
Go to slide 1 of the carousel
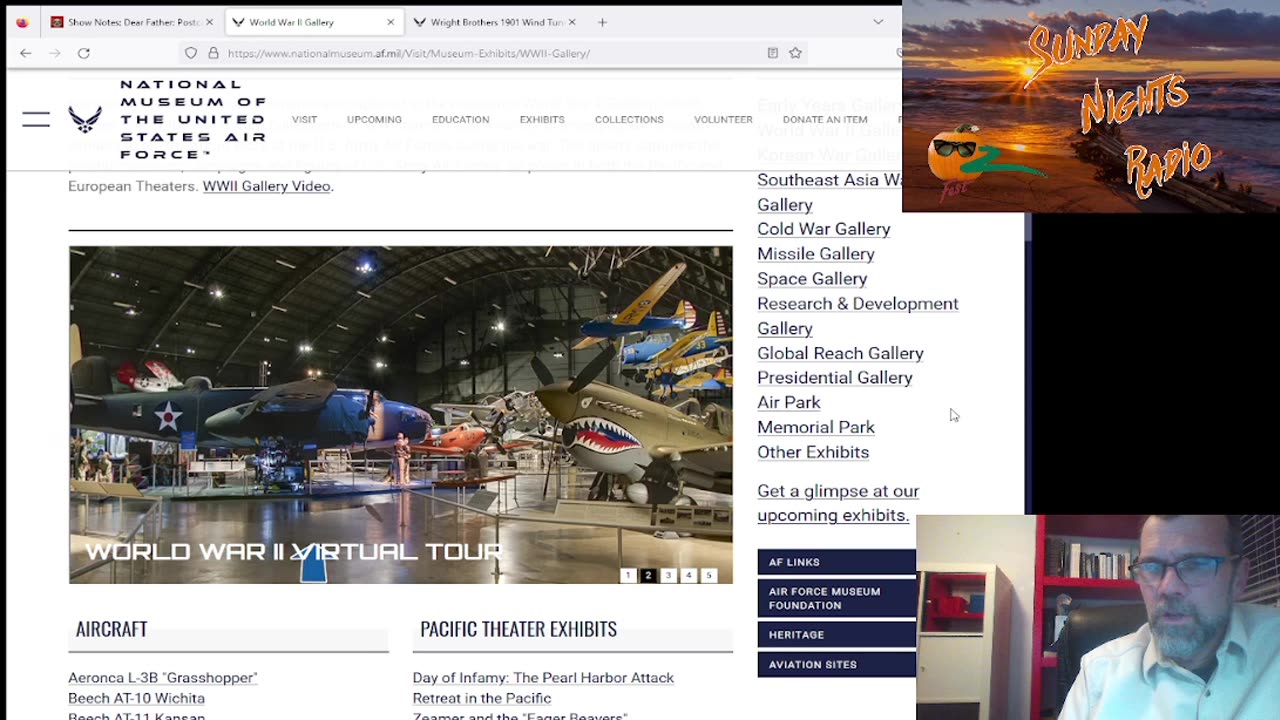pos(628,575)
